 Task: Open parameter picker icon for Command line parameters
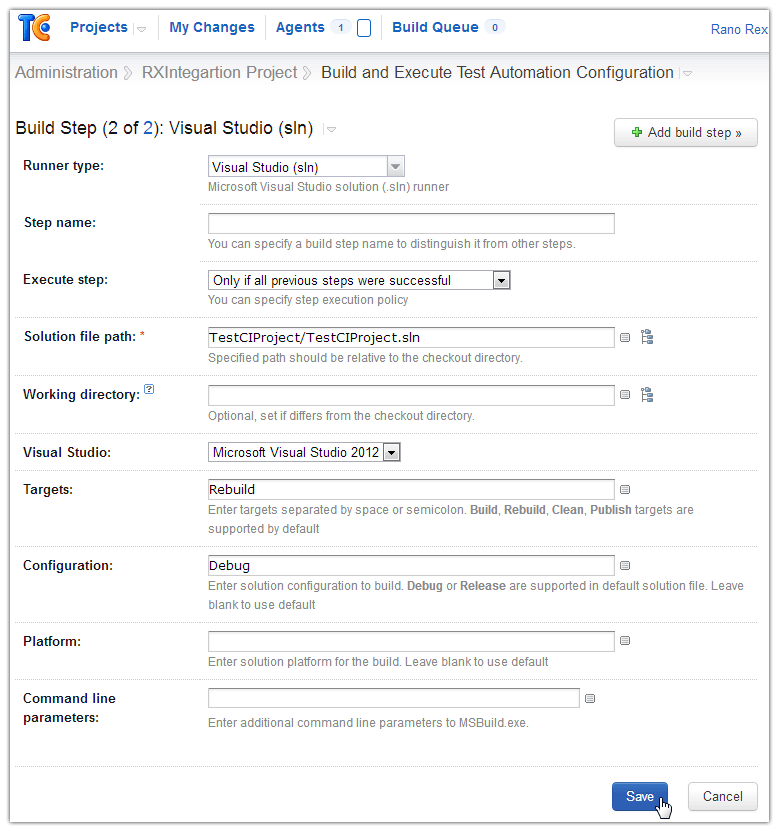click(x=590, y=699)
